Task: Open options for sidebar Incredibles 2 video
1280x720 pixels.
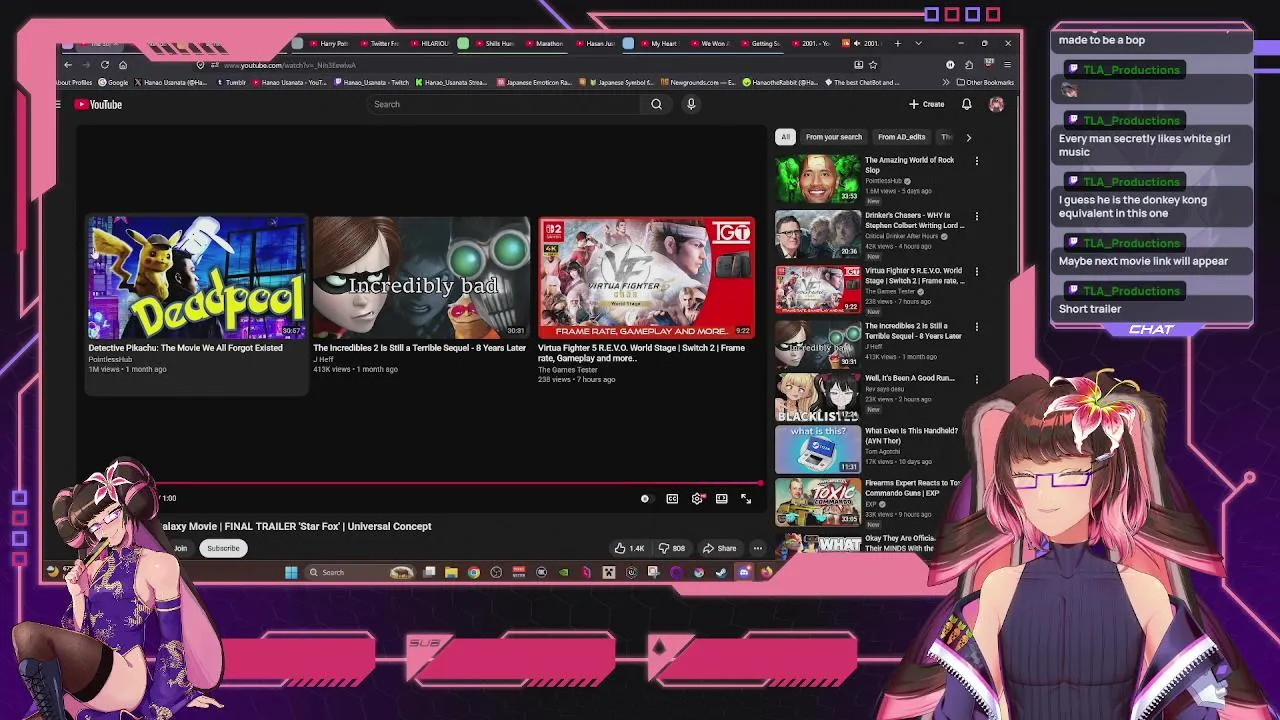Action: [x=977, y=326]
